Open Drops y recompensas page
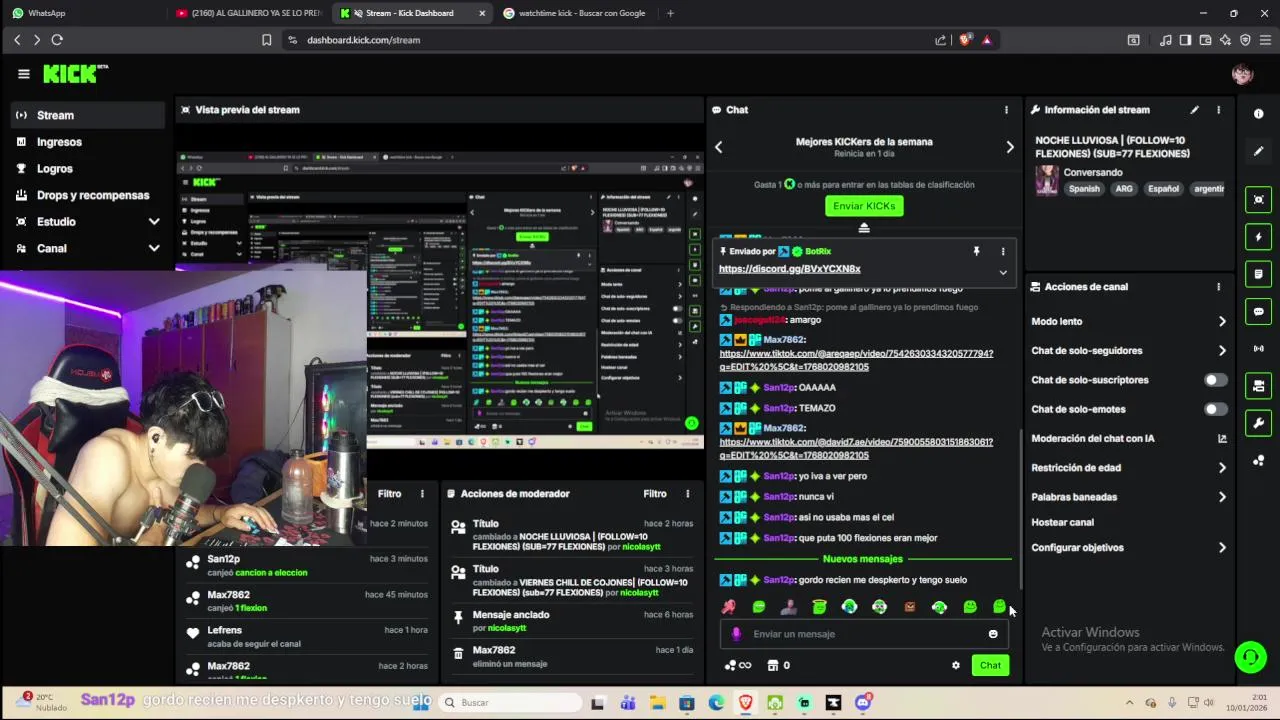Screen dimensions: 1280x720 click(88, 195)
